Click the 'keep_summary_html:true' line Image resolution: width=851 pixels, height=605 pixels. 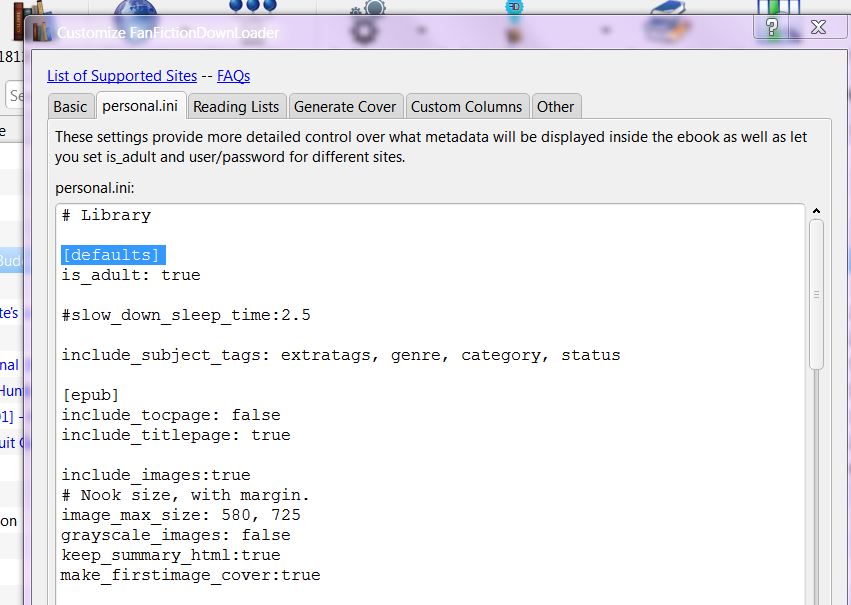click(170, 555)
